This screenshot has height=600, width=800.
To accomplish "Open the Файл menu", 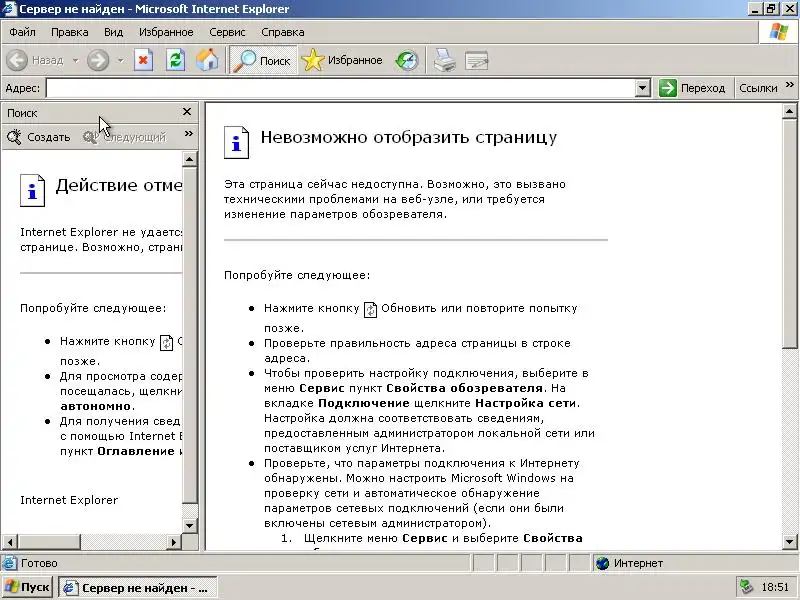I will [22, 32].
